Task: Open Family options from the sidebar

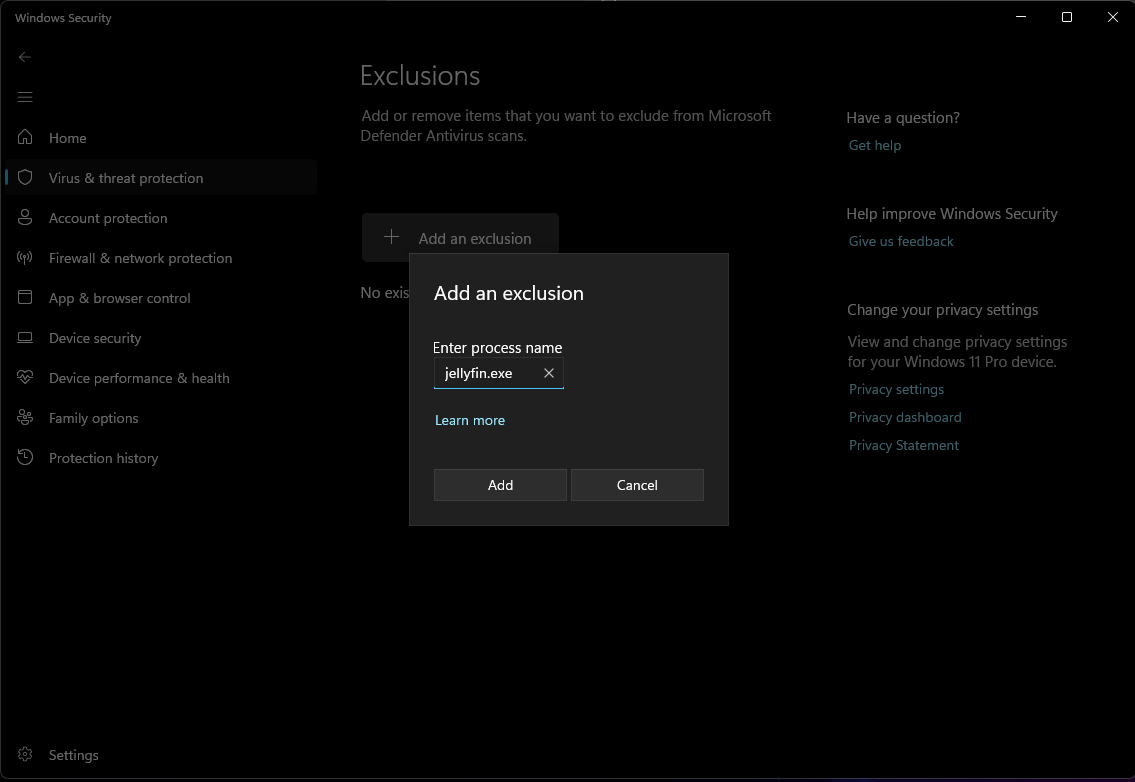Action: point(93,418)
